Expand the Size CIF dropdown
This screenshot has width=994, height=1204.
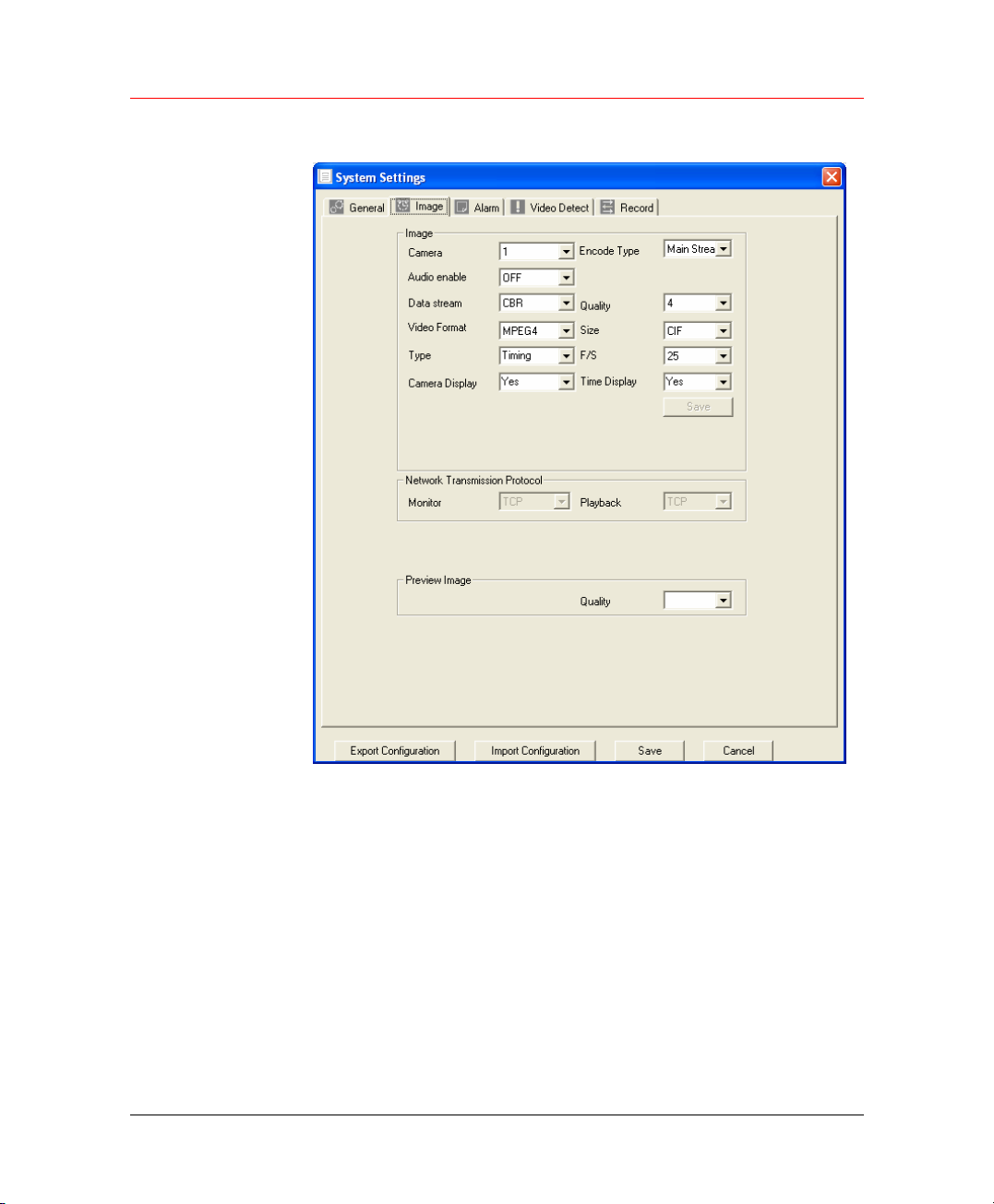click(x=724, y=331)
